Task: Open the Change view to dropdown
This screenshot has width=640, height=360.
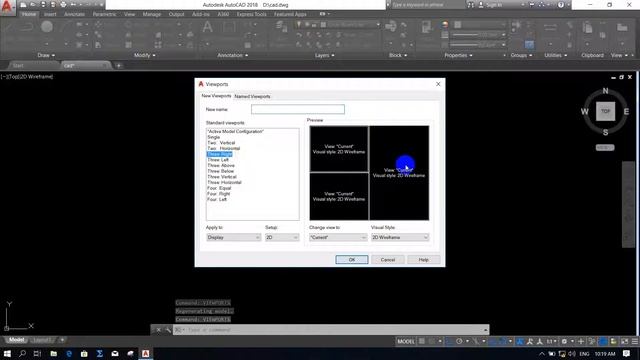Action: tap(338, 237)
